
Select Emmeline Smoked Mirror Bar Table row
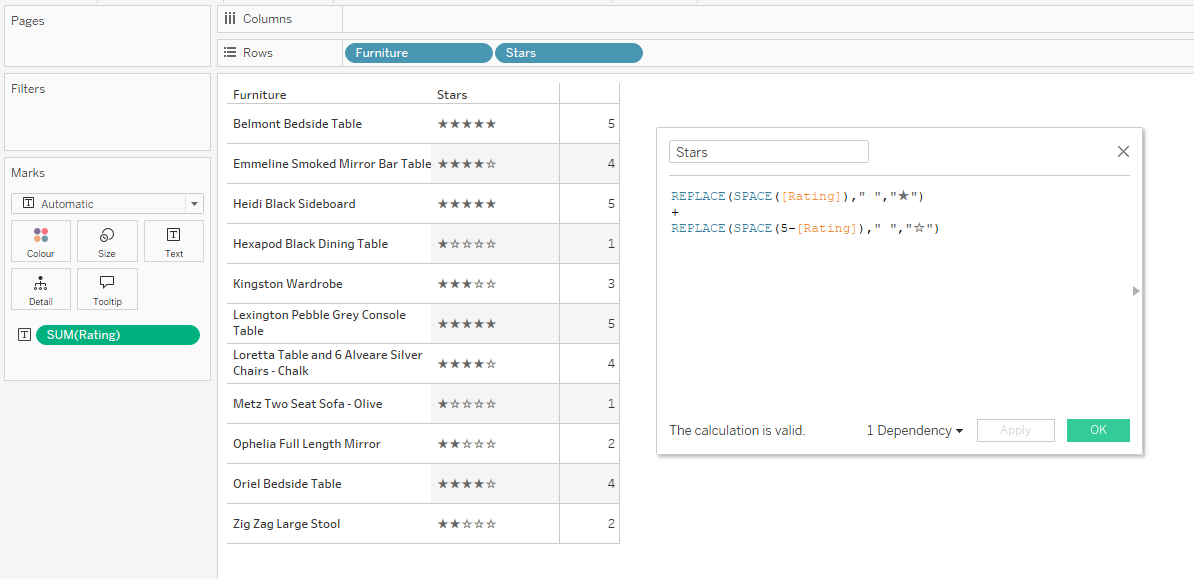tap(332, 164)
